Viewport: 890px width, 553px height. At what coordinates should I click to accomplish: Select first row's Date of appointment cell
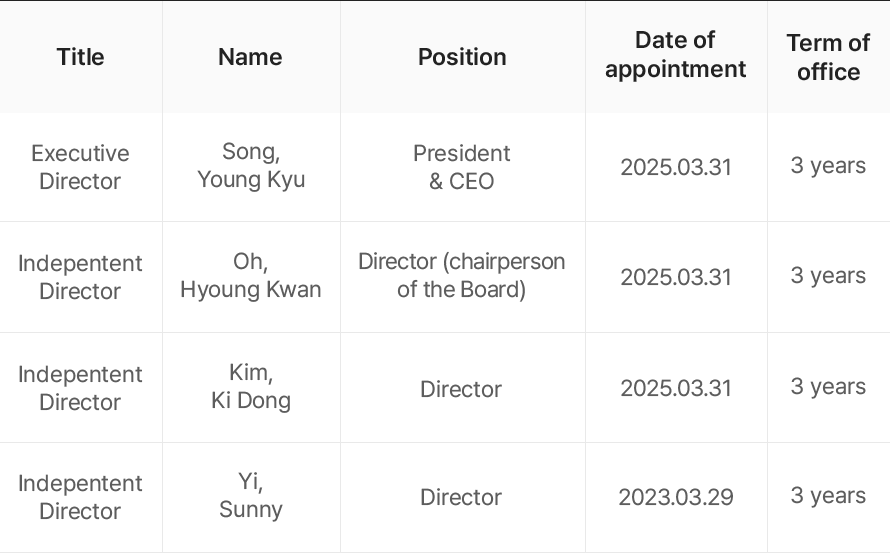(675, 167)
